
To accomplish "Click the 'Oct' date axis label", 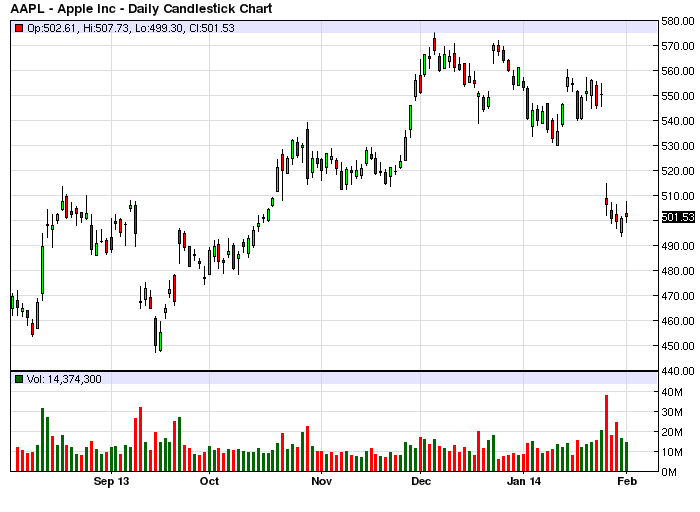I will (x=209, y=481).
